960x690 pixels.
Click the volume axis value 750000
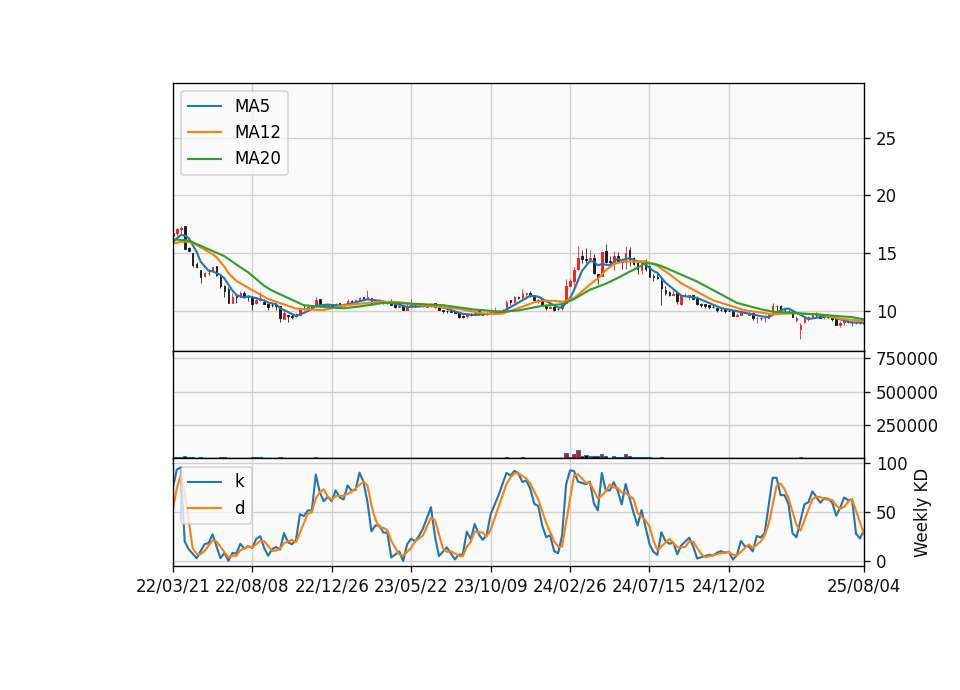(x=907, y=359)
